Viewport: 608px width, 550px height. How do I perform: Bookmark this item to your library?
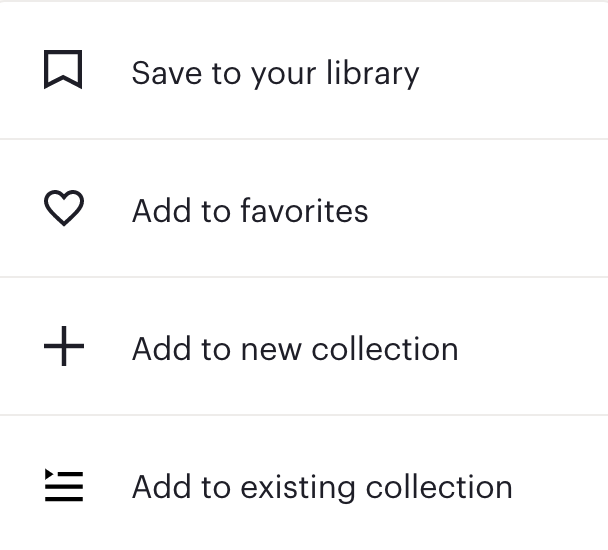pyautogui.click(x=304, y=71)
